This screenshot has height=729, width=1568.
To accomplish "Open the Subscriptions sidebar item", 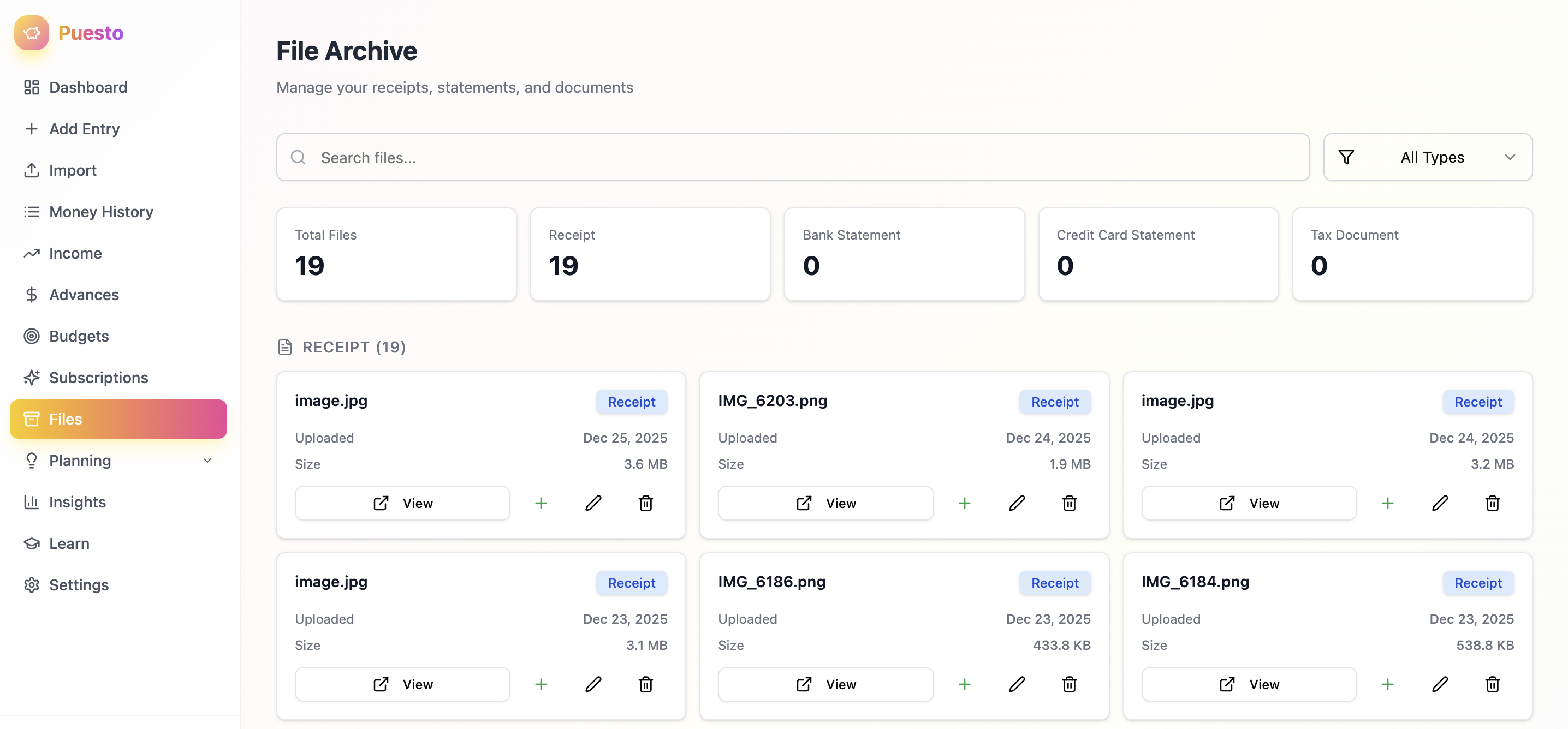I will pos(98,377).
